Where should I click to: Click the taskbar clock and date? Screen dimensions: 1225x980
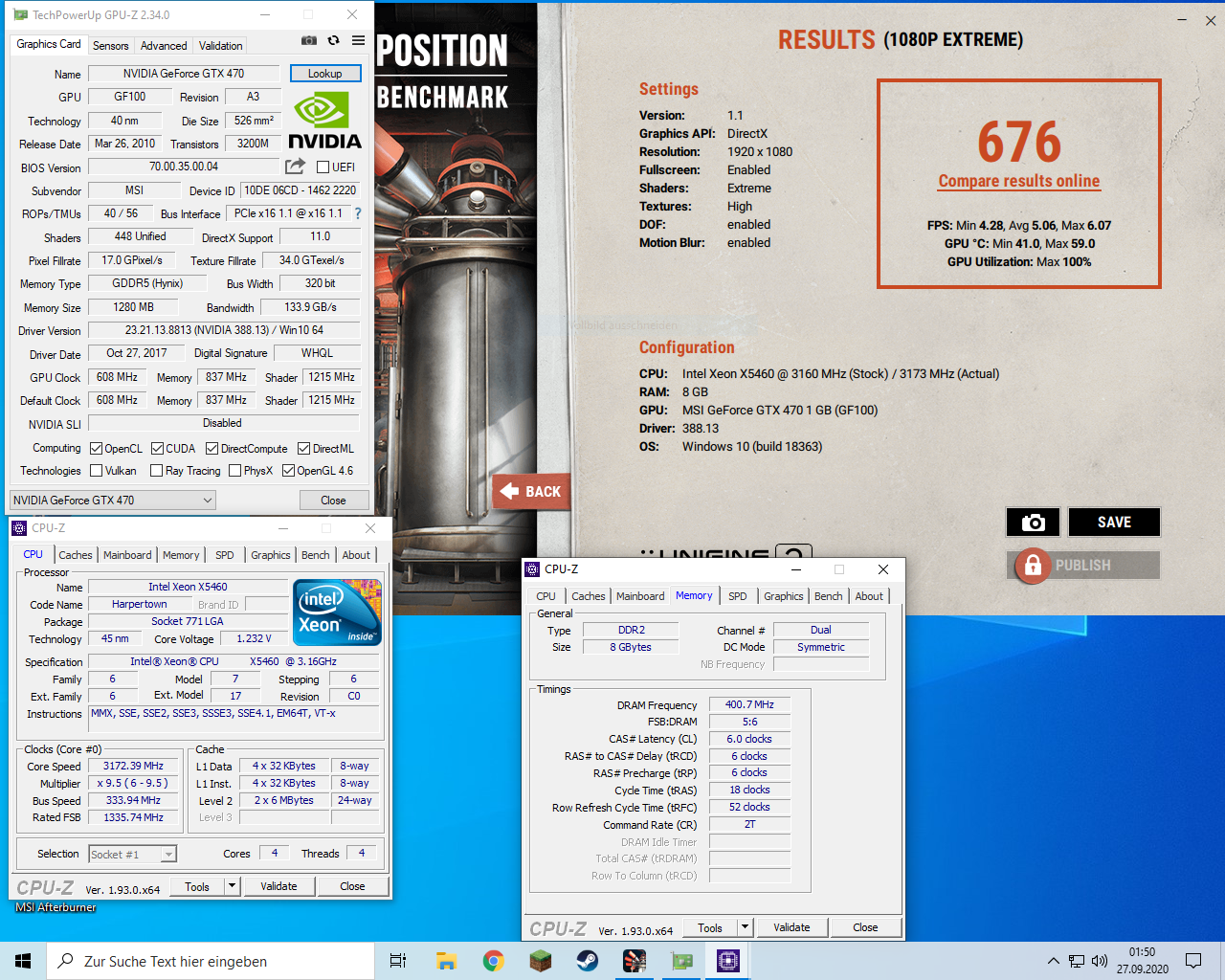1142,961
